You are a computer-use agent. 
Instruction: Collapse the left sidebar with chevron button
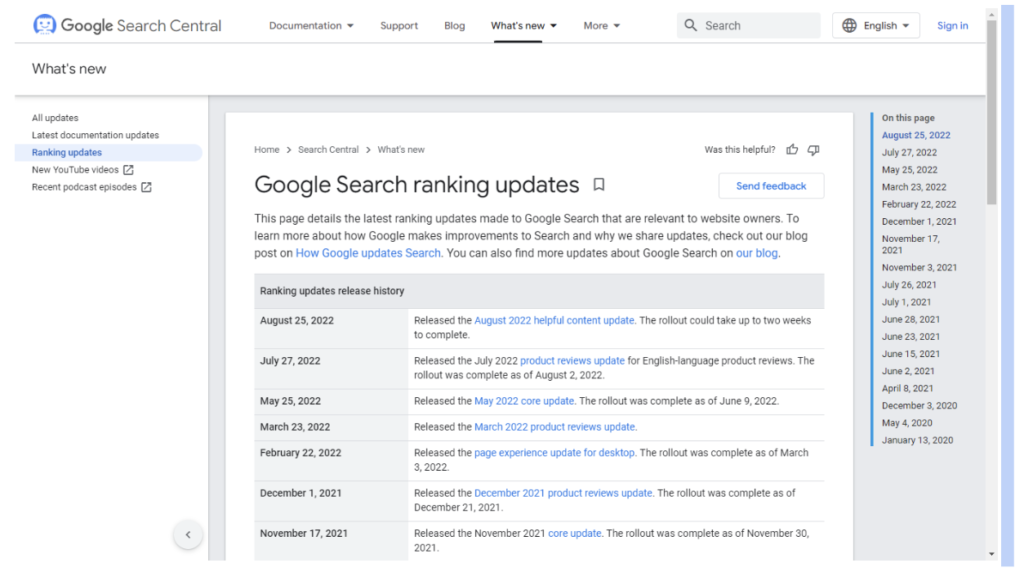188,535
